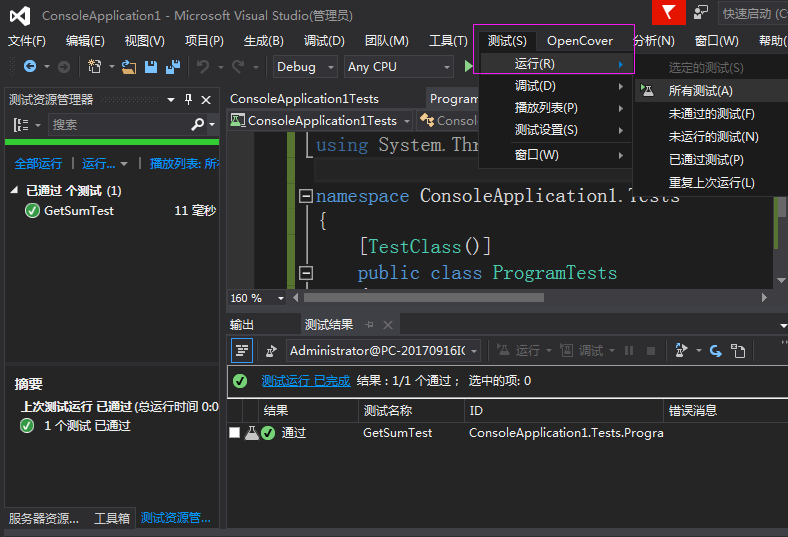Collapse the ProgramTests class block

(x=306, y=273)
